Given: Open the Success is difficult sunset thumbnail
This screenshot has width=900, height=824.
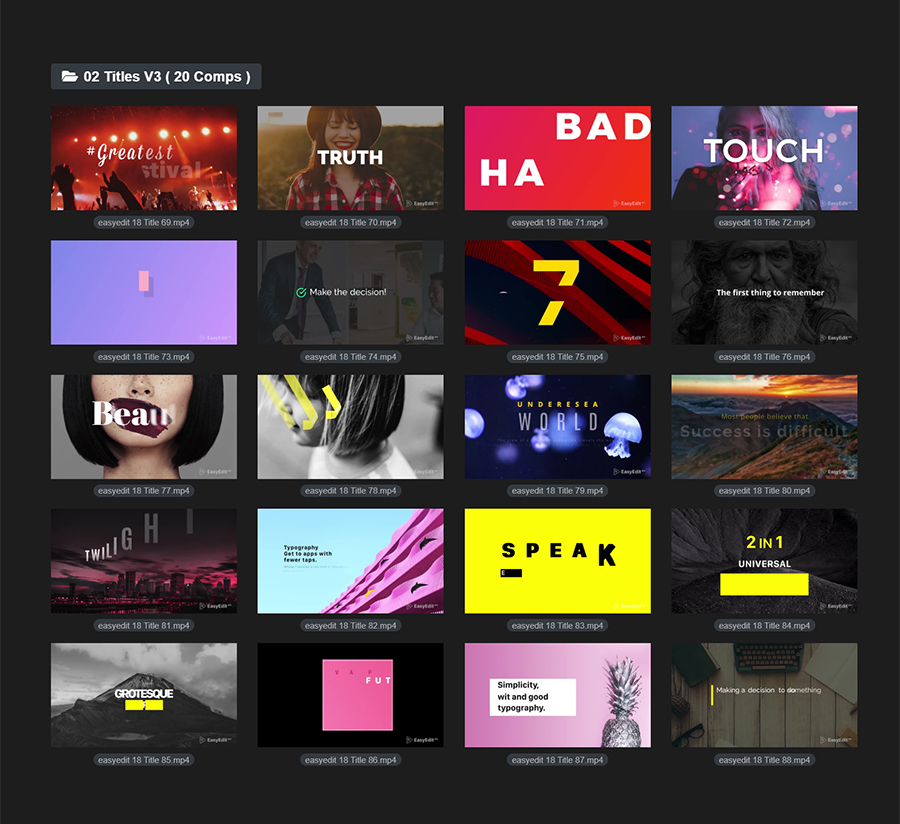Looking at the screenshot, I should tap(764, 426).
